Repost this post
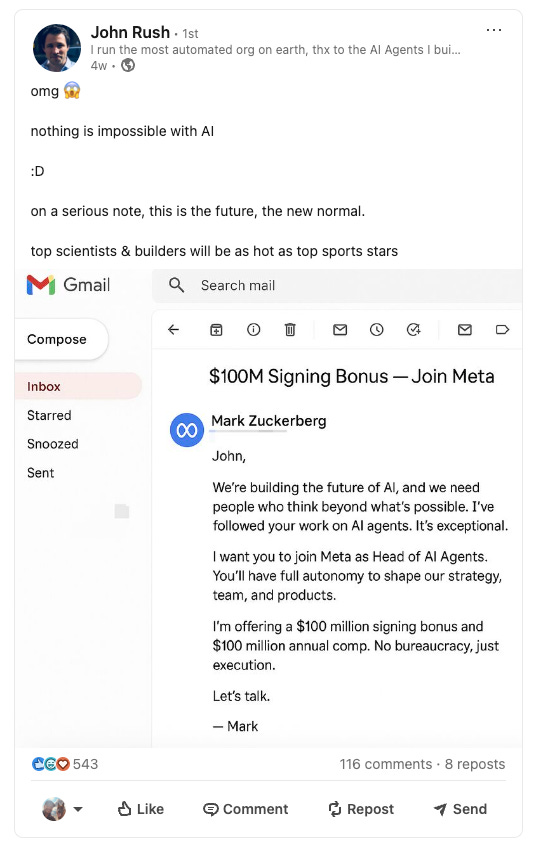The width and height of the screenshot is (537, 852). [x=361, y=809]
